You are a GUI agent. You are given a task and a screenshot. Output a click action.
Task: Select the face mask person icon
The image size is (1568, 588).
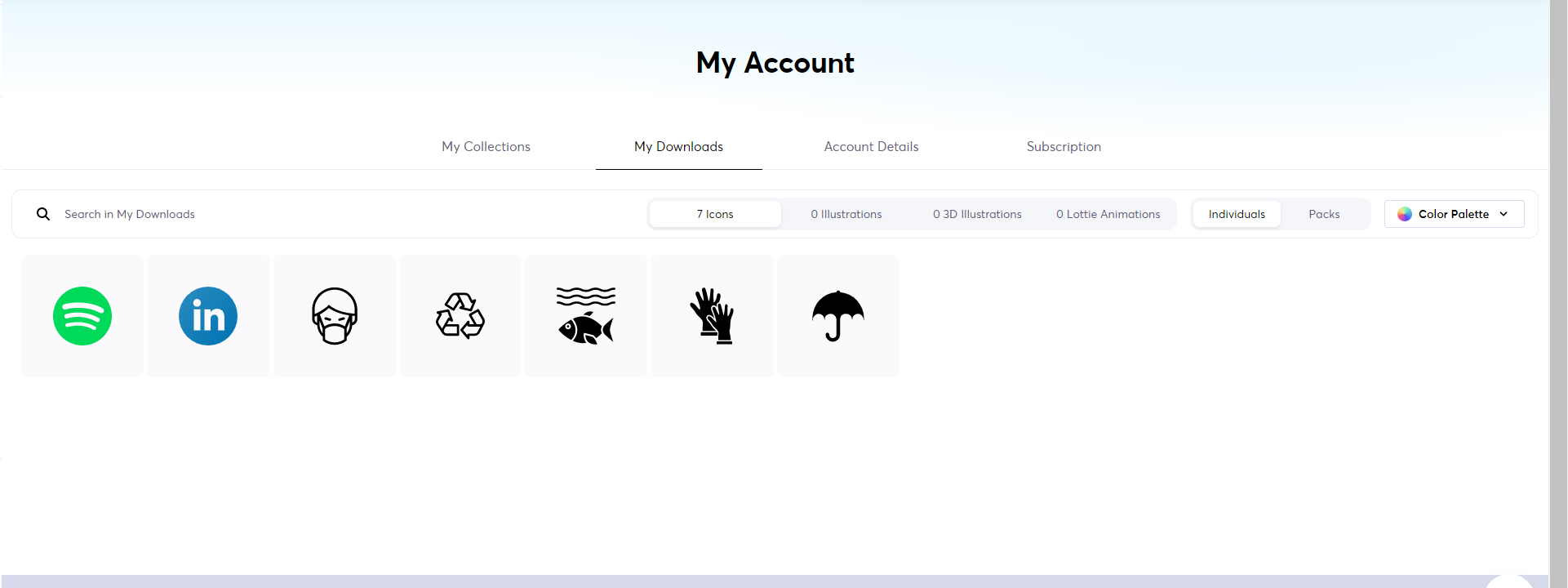click(x=335, y=316)
